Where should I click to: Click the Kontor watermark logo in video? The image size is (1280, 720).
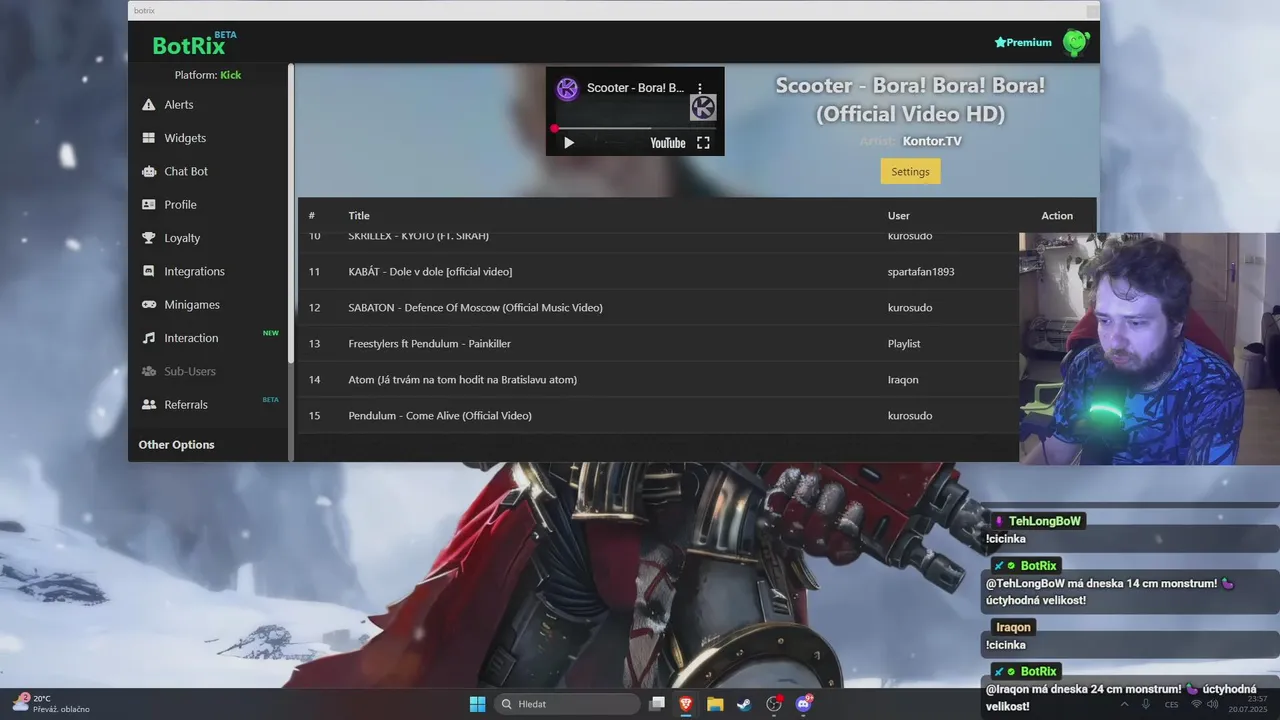[x=703, y=107]
